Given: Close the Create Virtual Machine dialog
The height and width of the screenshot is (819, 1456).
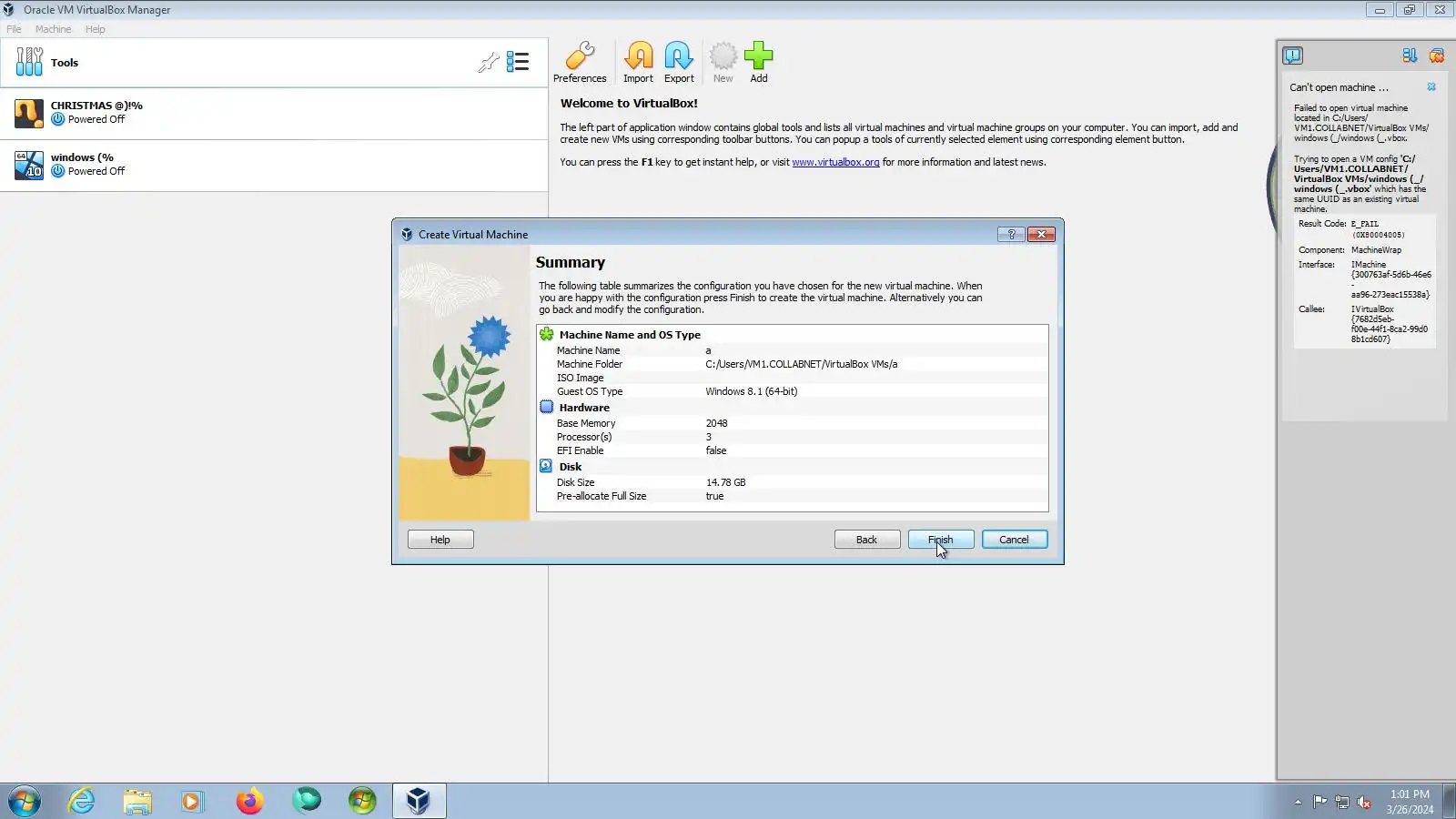Looking at the screenshot, I should tap(1041, 235).
